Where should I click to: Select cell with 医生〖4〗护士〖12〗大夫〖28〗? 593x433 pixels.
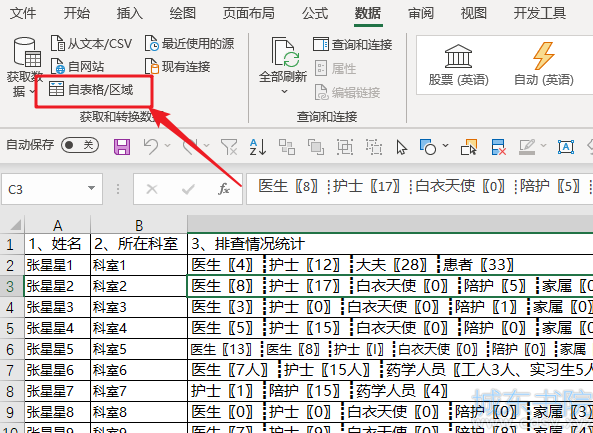click(390, 265)
